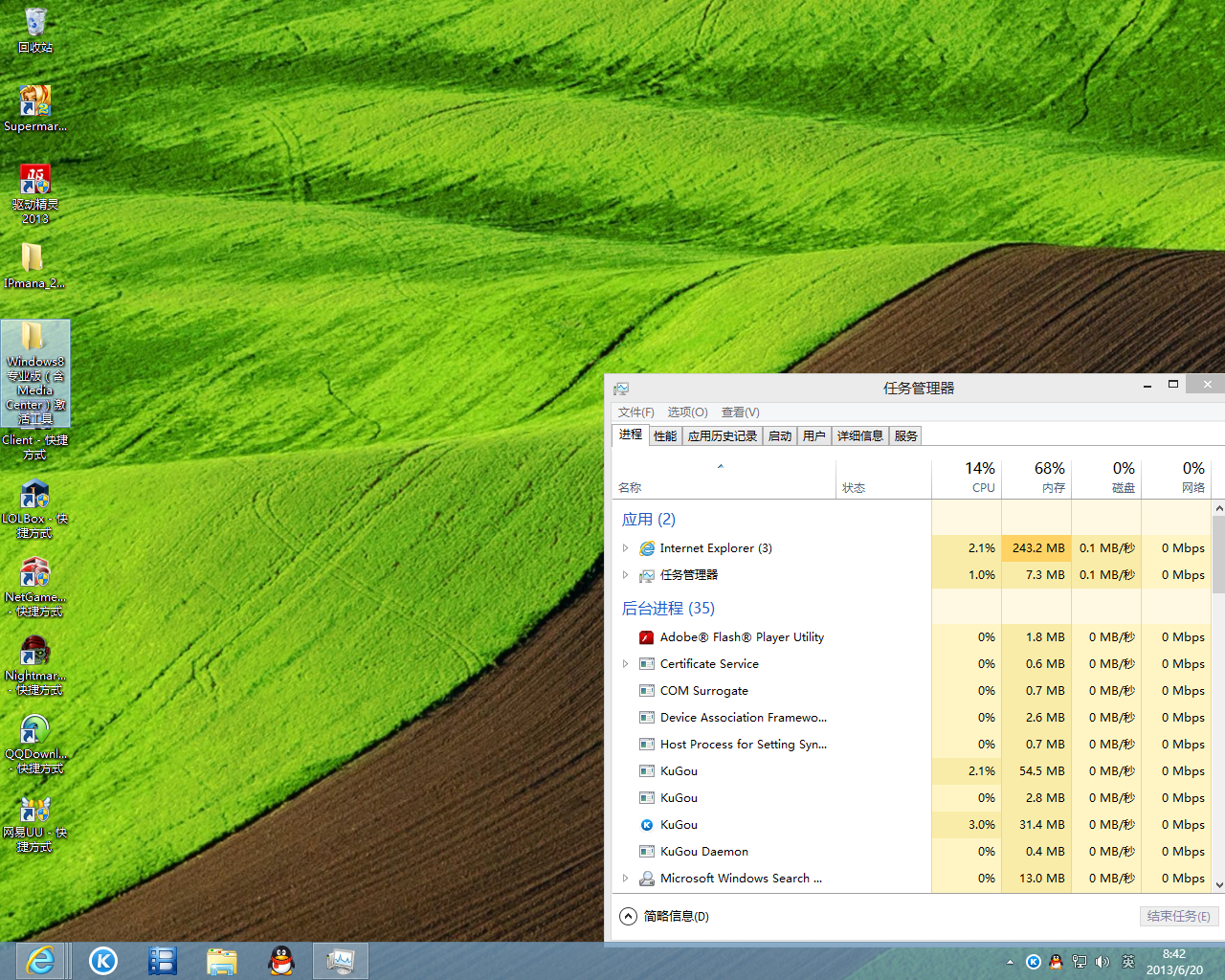1225x980 pixels.
Task: Select the blue KuGou process row
Action: click(x=679, y=825)
